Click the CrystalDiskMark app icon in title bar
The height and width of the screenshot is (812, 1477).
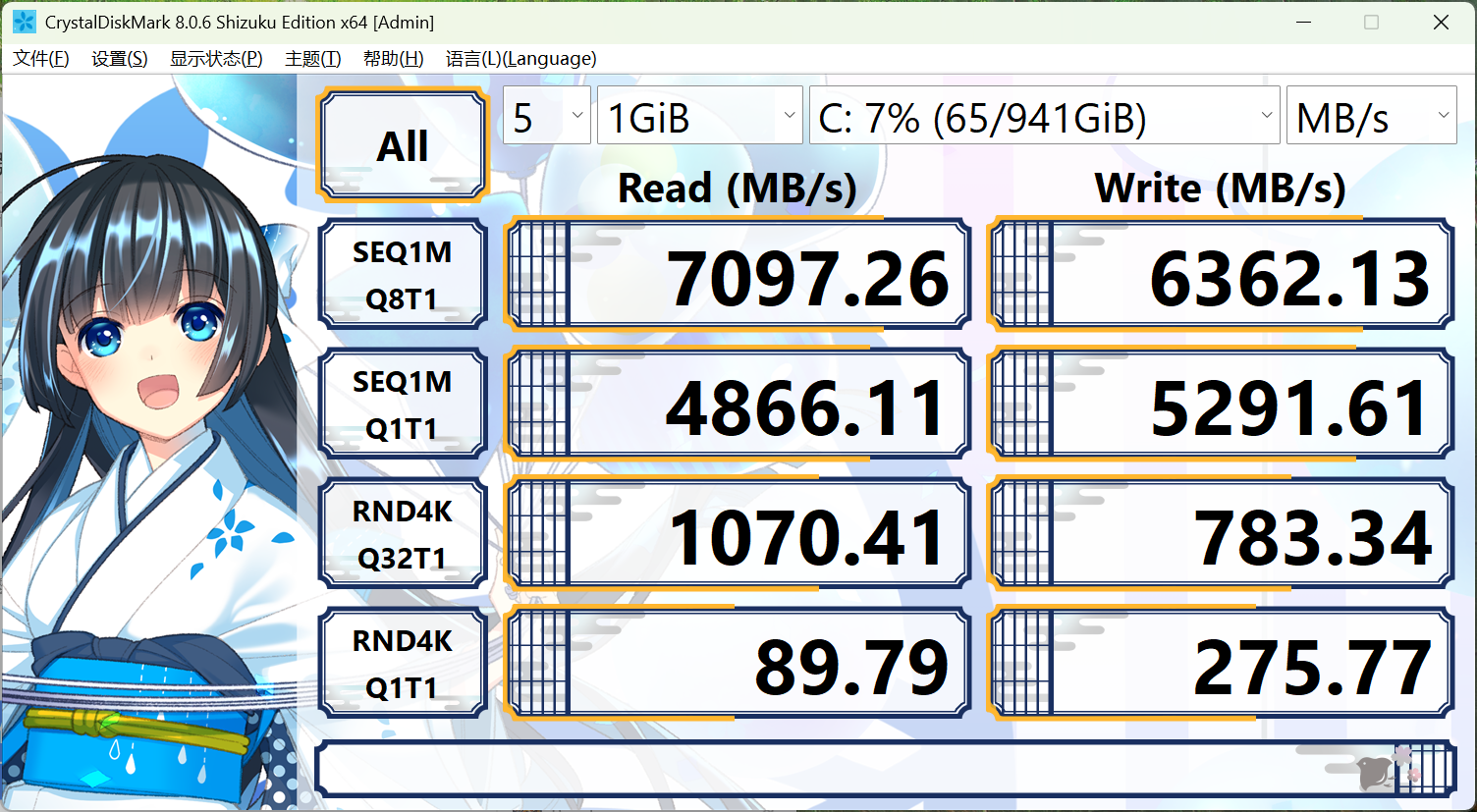click(x=24, y=22)
